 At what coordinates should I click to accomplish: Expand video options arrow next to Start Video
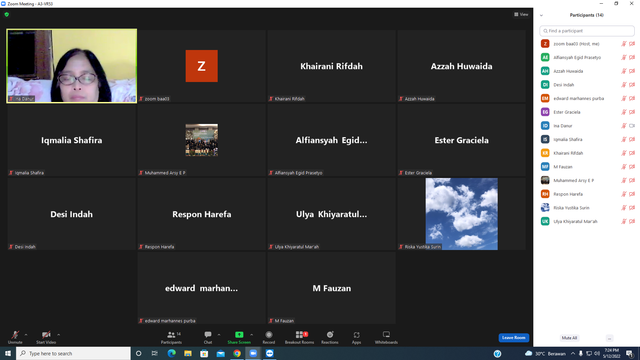[x=58, y=335]
